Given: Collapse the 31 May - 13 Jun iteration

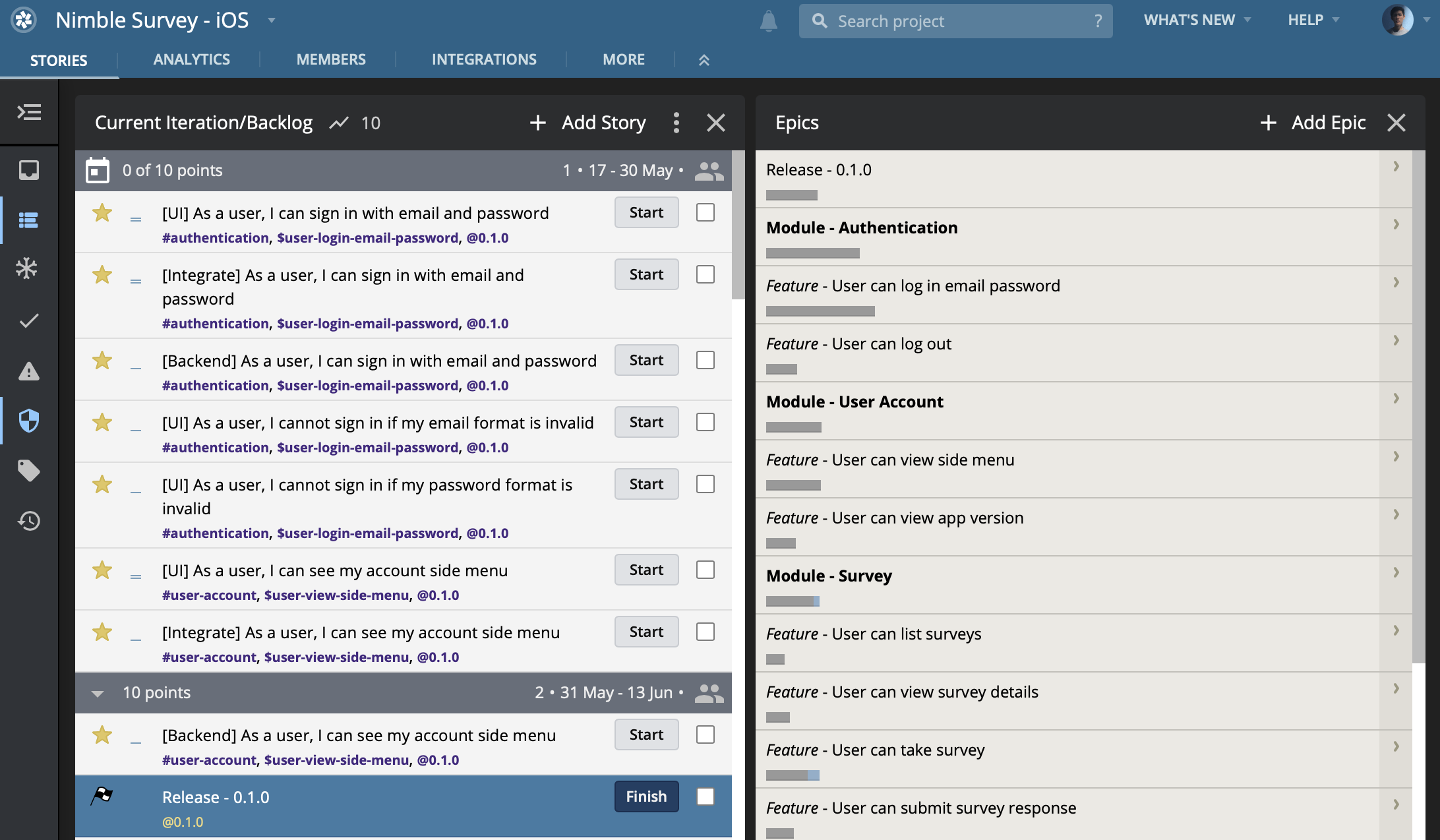Looking at the screenshot, I should coord(98,693).
